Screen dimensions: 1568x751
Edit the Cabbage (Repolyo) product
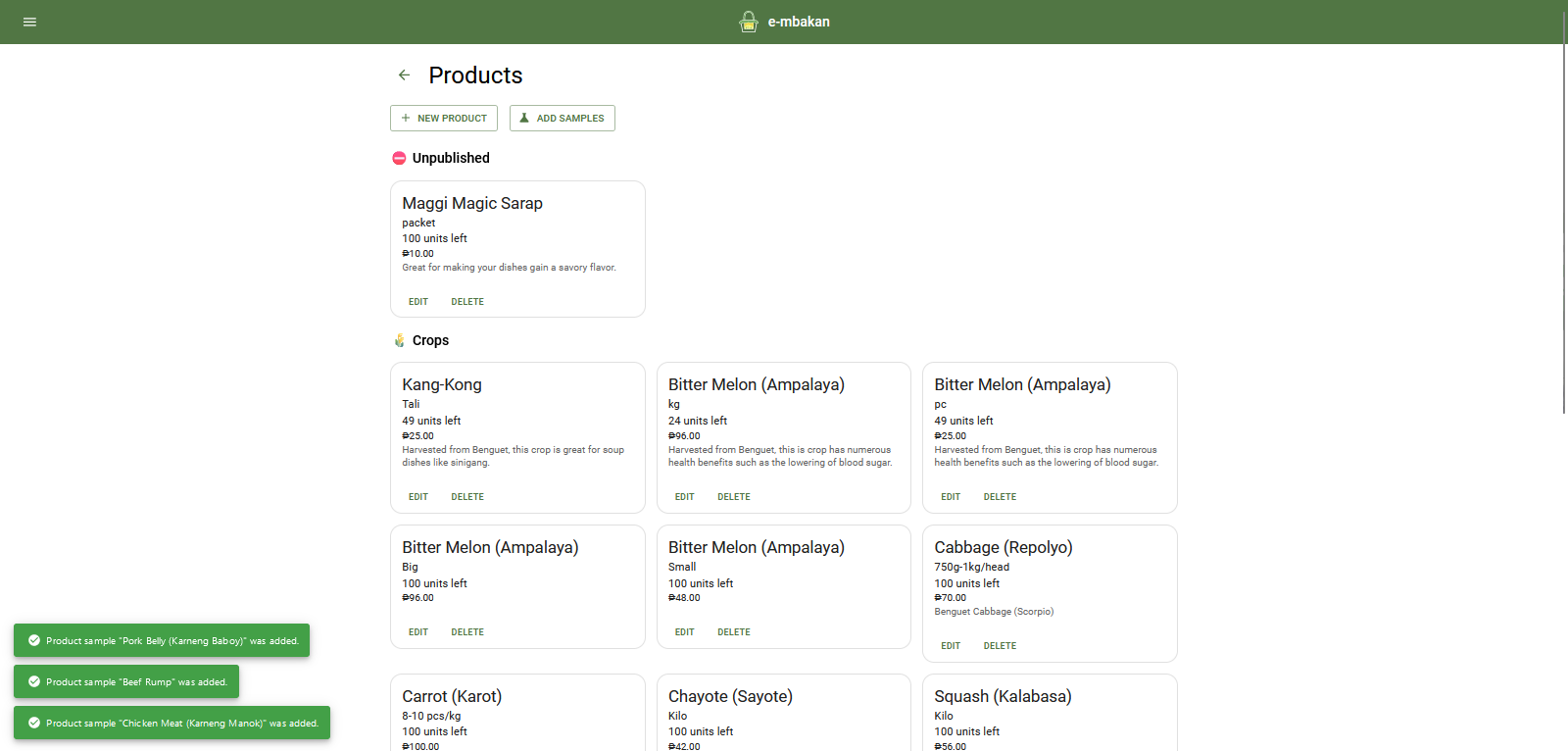[951, 646]
